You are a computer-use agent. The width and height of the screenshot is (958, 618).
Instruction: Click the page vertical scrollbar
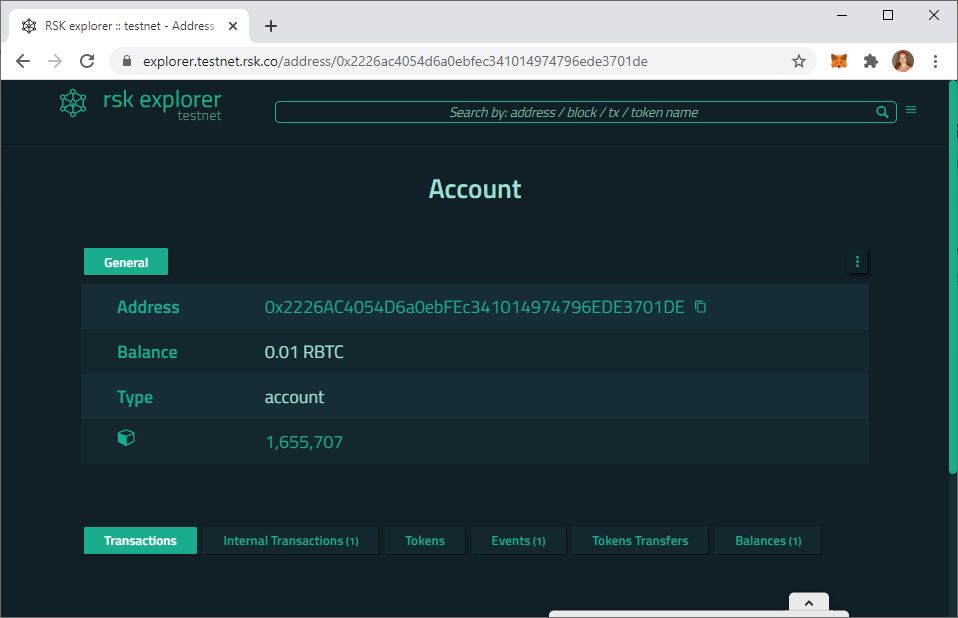953,277
